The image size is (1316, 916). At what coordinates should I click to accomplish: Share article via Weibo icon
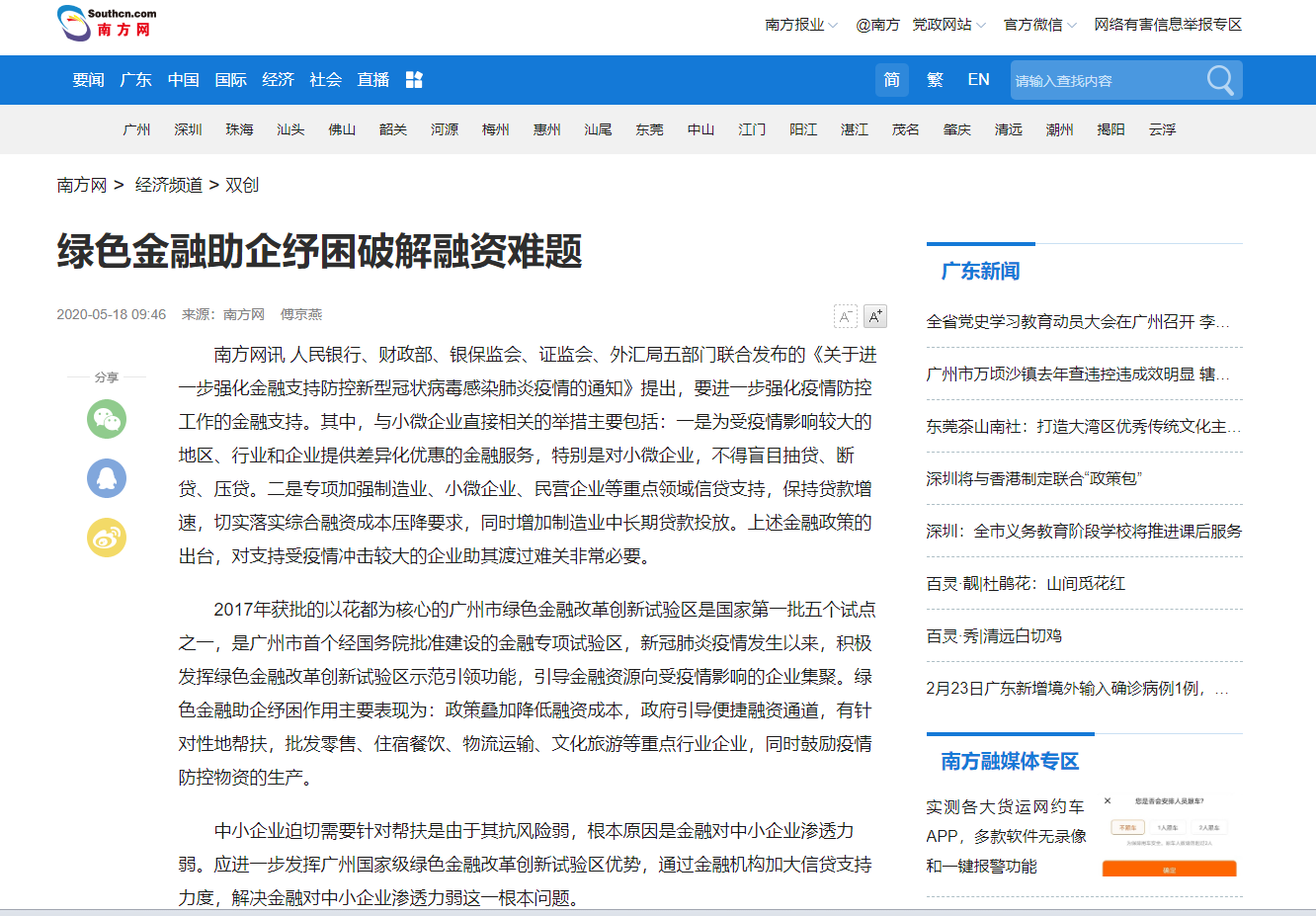pyautogui.click(x=107, y=538)
